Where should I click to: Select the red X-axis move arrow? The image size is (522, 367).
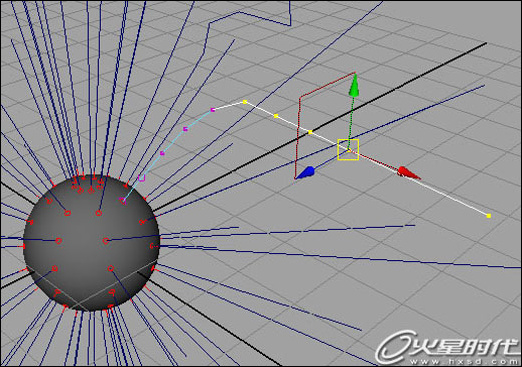pyautogui.click(x=409, y=173)
